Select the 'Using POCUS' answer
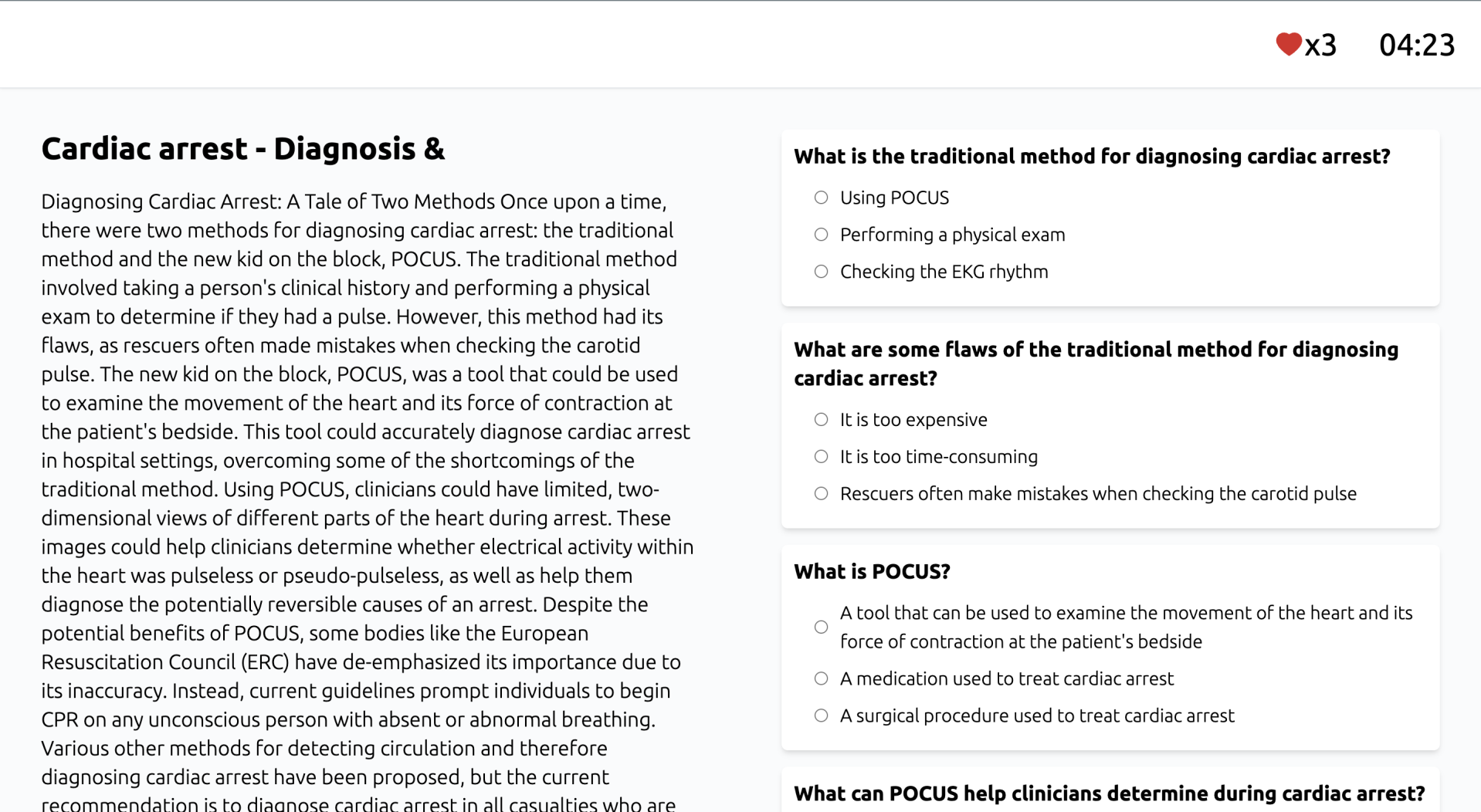This screenshot has height=812, width=1481. tap(821, 198)
